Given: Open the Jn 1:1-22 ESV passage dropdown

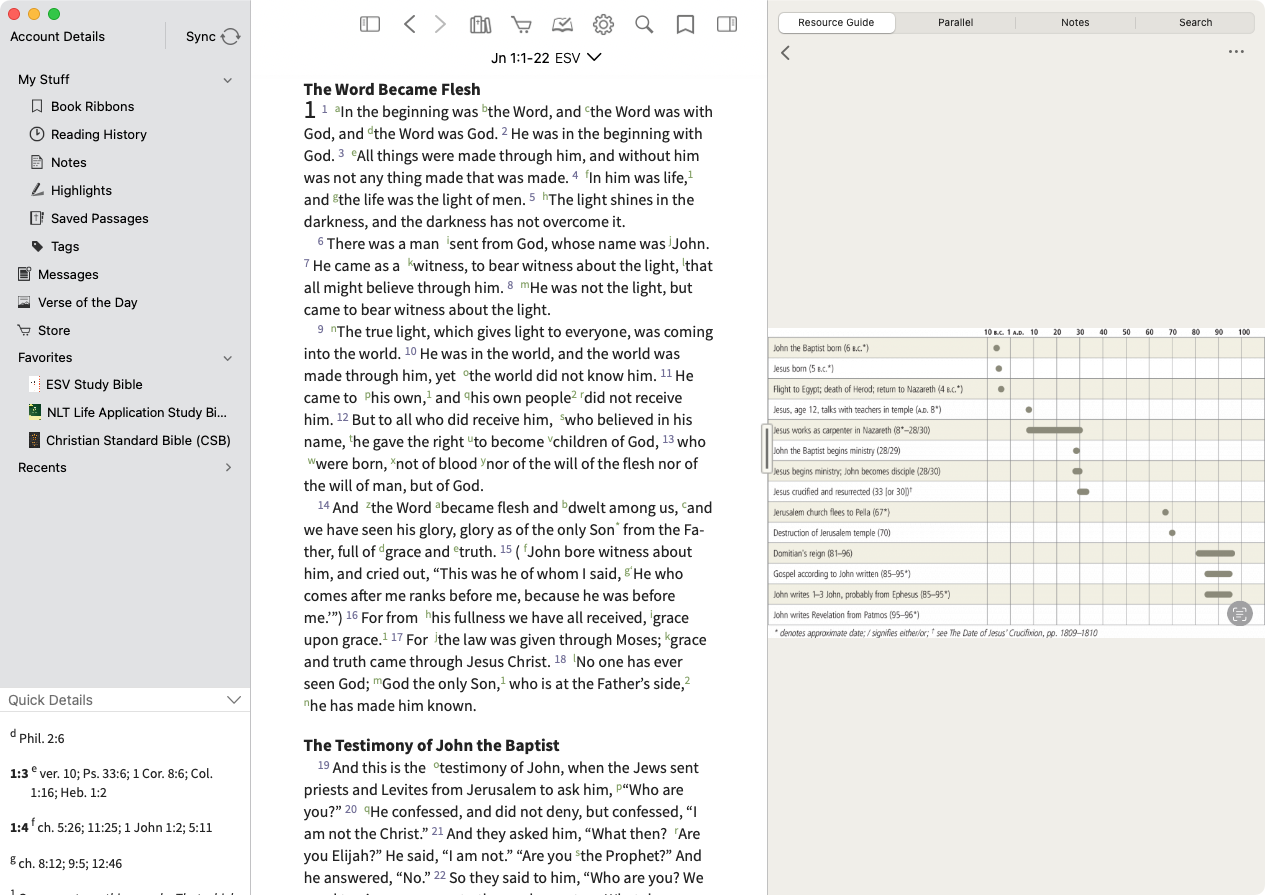Looking at the screenshot, I should 546,58.
